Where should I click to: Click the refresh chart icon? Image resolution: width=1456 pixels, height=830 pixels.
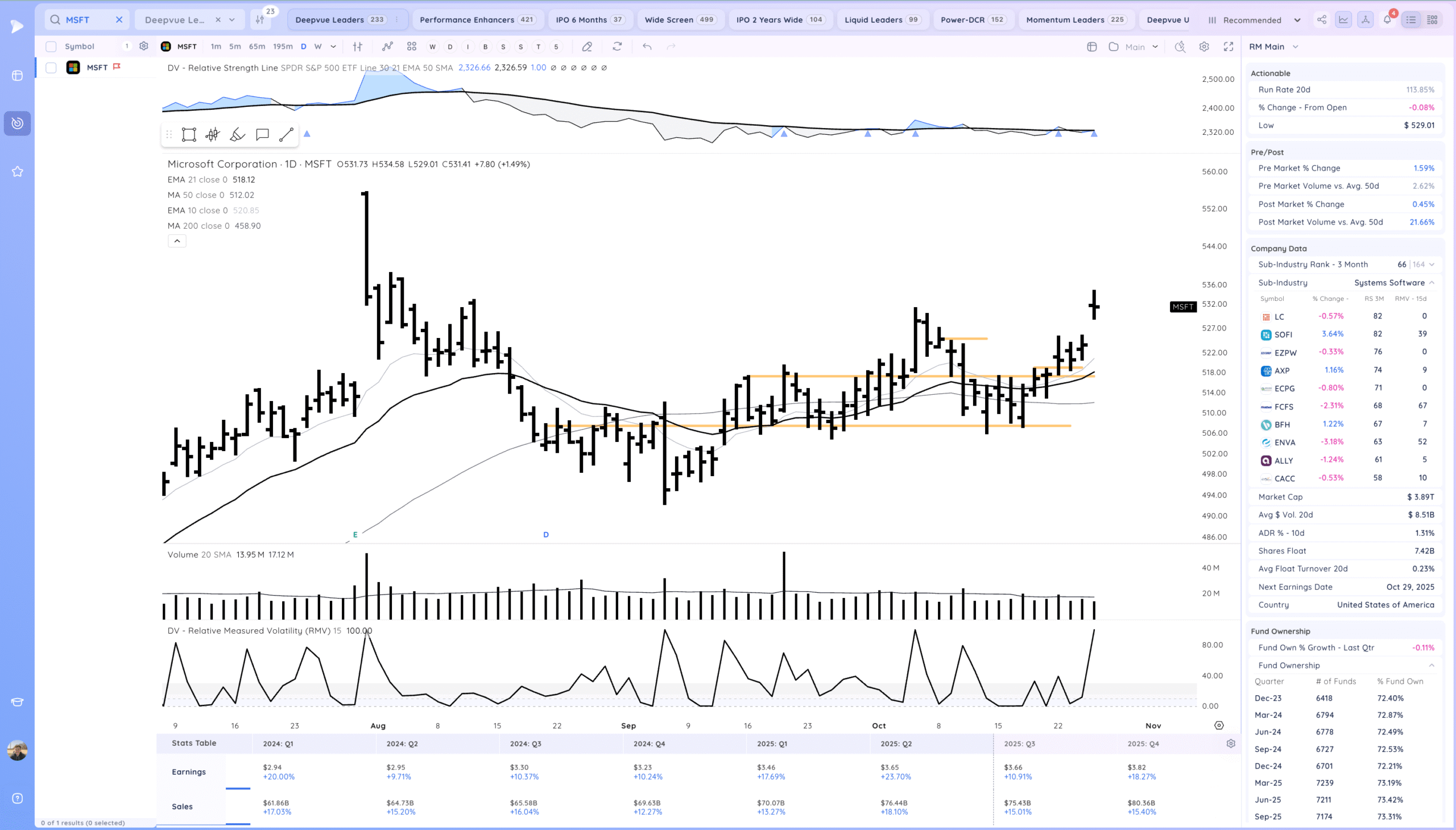pos(617,47)
